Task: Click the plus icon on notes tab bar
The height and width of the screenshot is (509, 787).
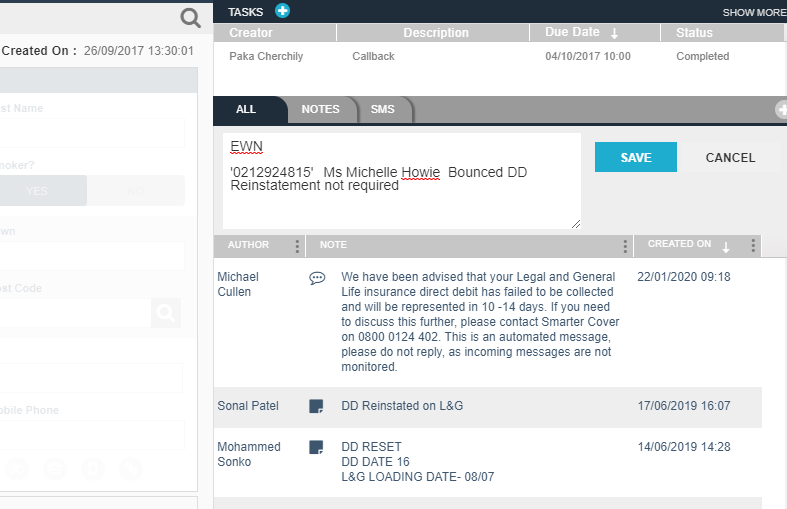Action: [x=781, y=110]
